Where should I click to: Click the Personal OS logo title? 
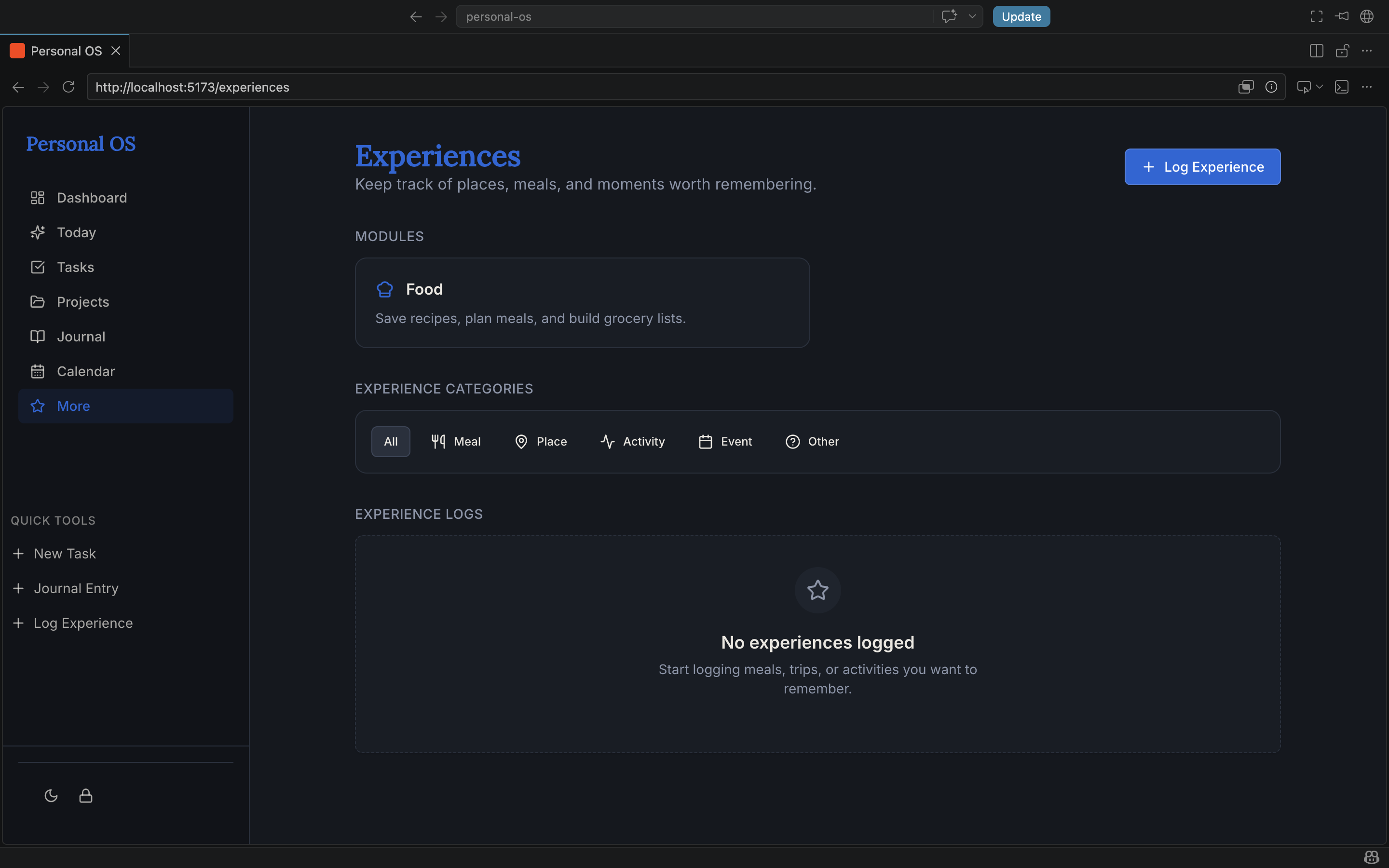pos(81,144)
